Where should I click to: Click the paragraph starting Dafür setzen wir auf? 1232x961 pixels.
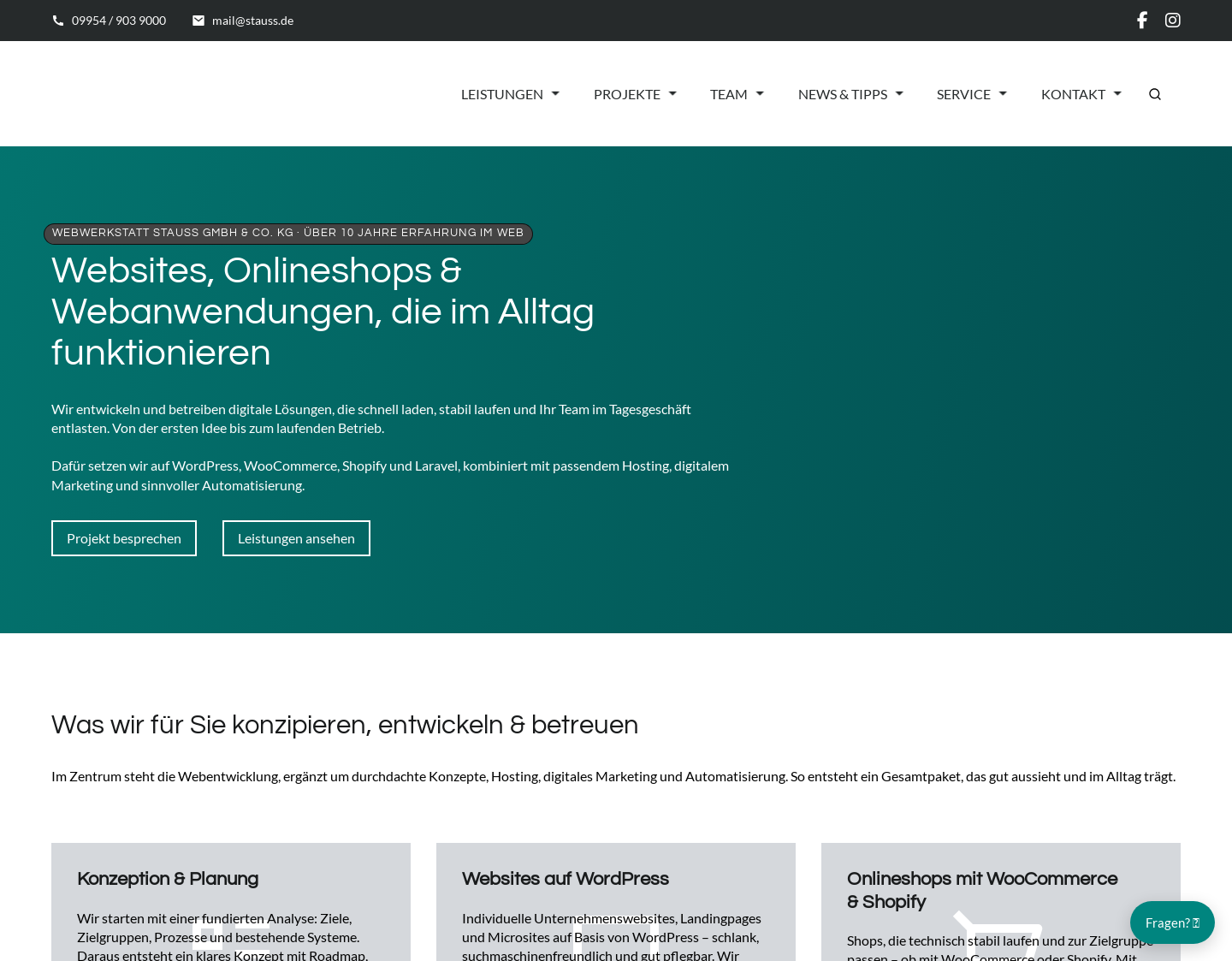pos(390,475)
